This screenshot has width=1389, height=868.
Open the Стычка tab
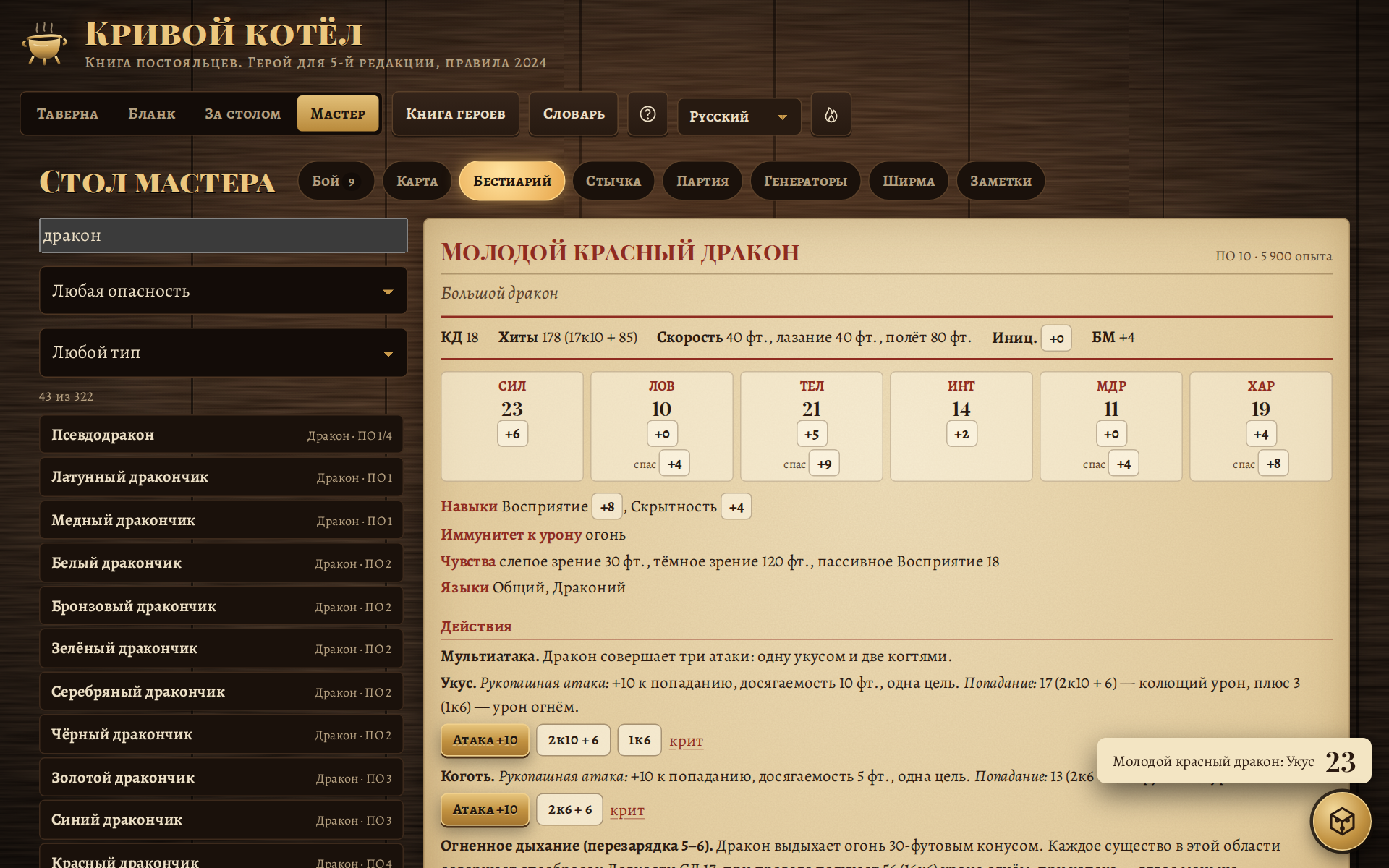click(613, 181)
